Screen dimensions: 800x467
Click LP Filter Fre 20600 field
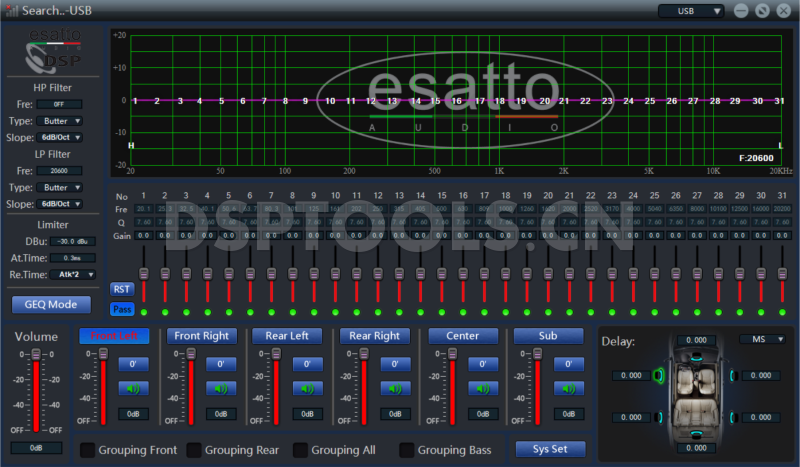pyautogui.click(x=59, y=170)
